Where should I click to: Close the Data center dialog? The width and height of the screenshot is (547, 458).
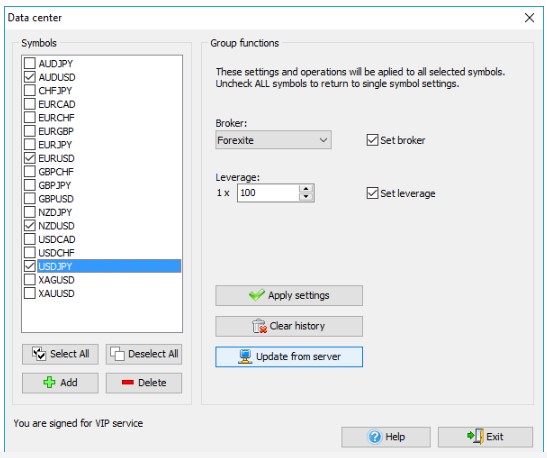(529, 17)
